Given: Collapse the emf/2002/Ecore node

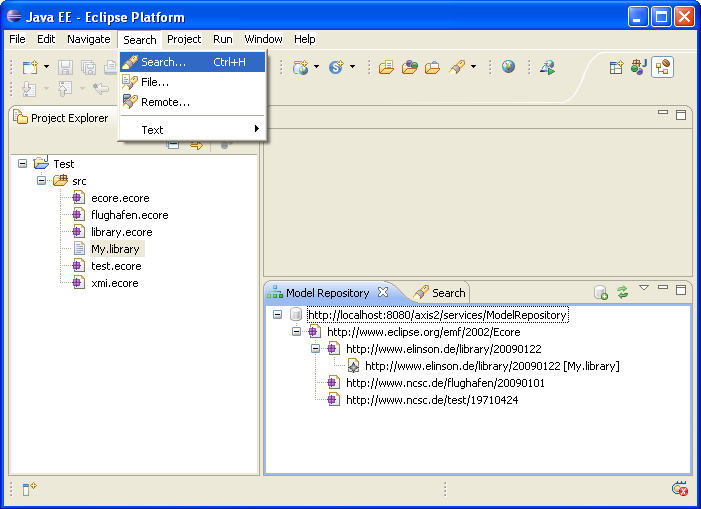Looking at the screenshot, I should [296, 332].
